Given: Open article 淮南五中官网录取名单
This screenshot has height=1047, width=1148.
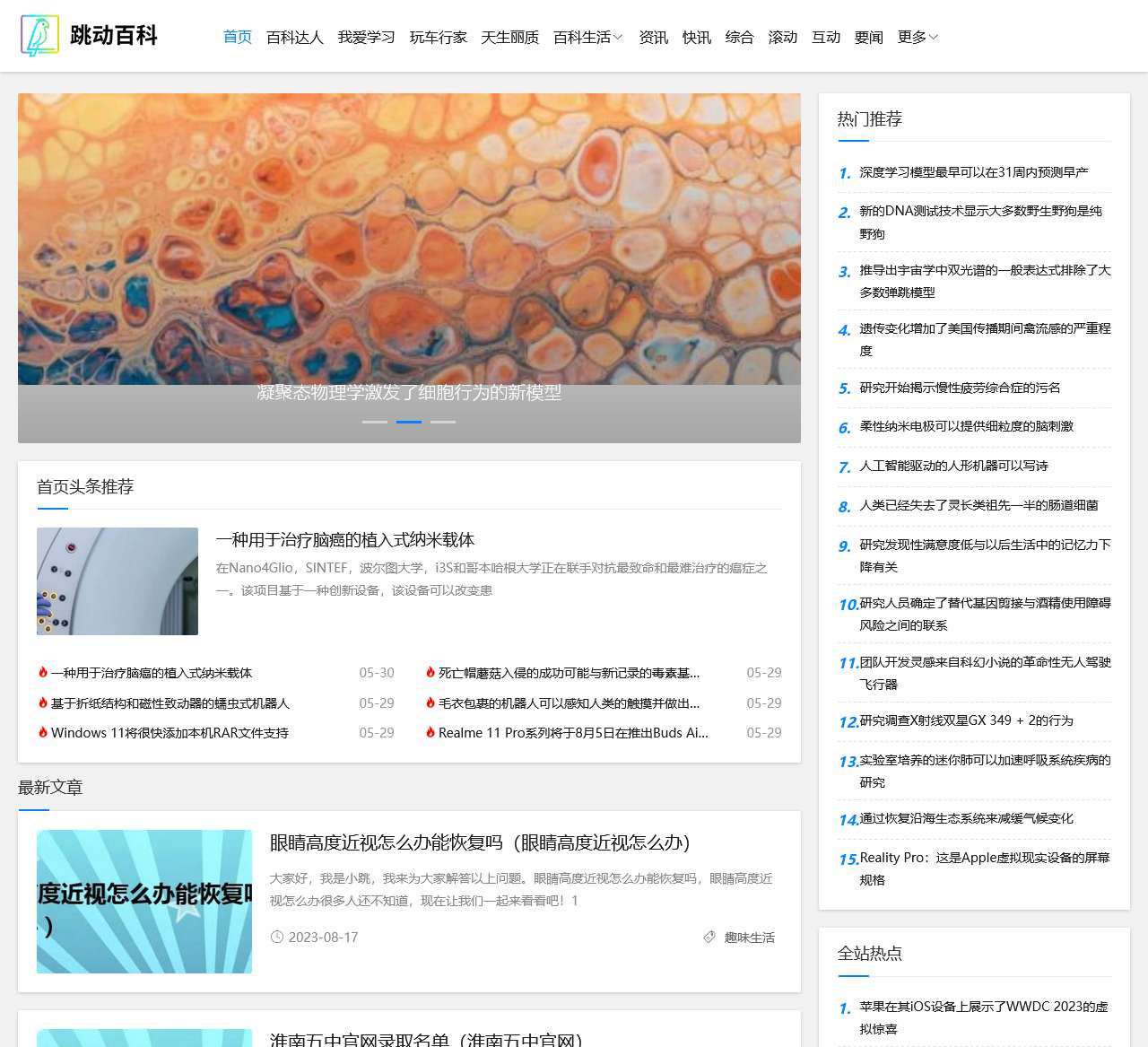Looking at the screenshot, I should coord(426,1040).
